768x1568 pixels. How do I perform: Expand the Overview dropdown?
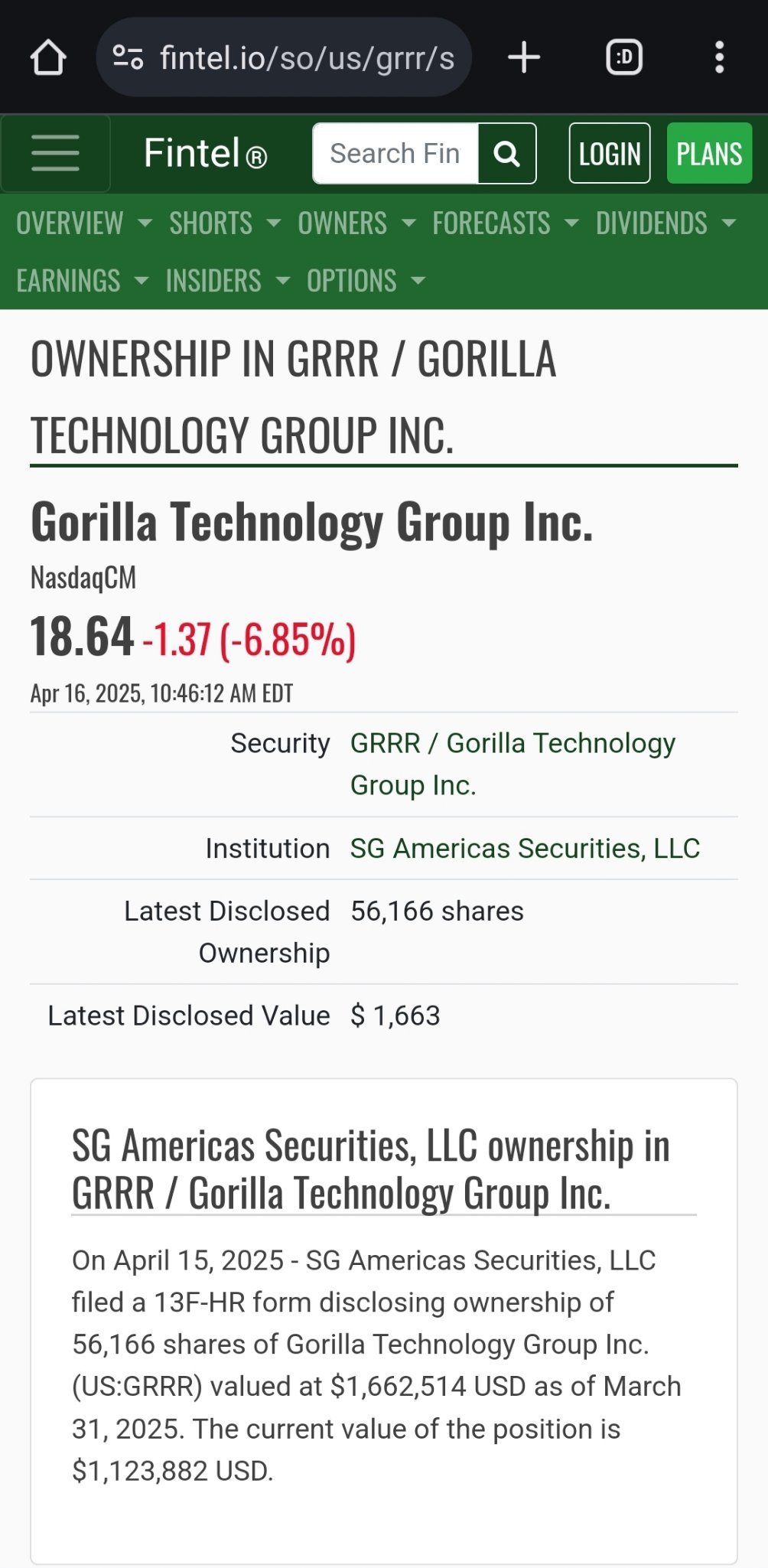pyautogui.click(x=83, y=223)
